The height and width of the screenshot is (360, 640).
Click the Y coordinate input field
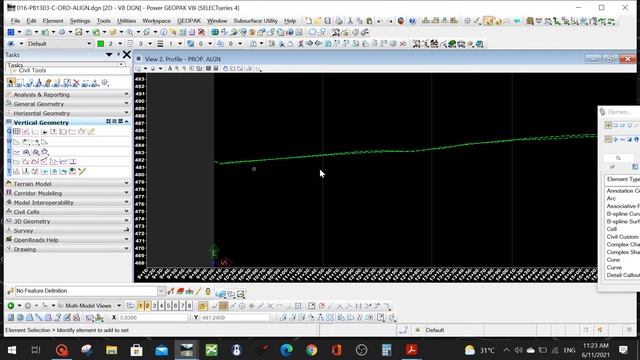[x=235, y=317]
